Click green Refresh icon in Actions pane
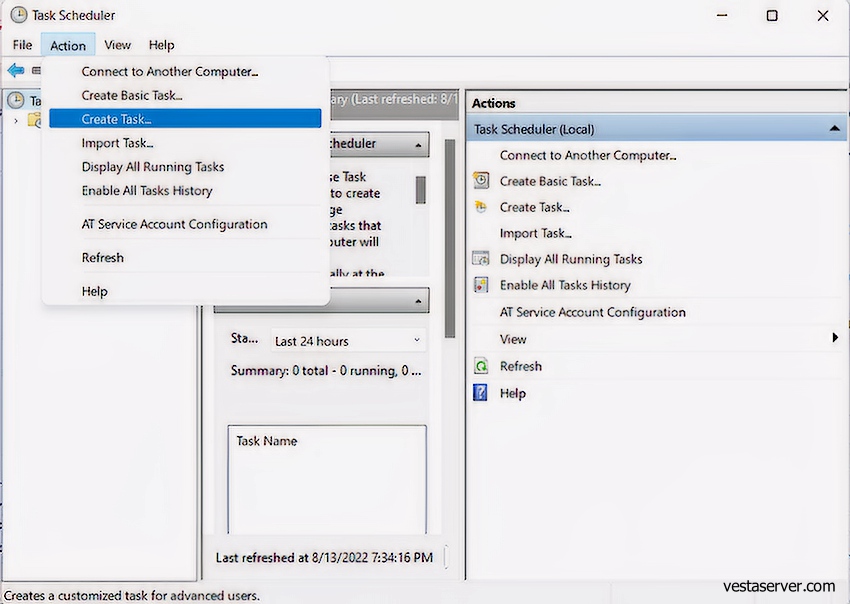 [481, 366]
